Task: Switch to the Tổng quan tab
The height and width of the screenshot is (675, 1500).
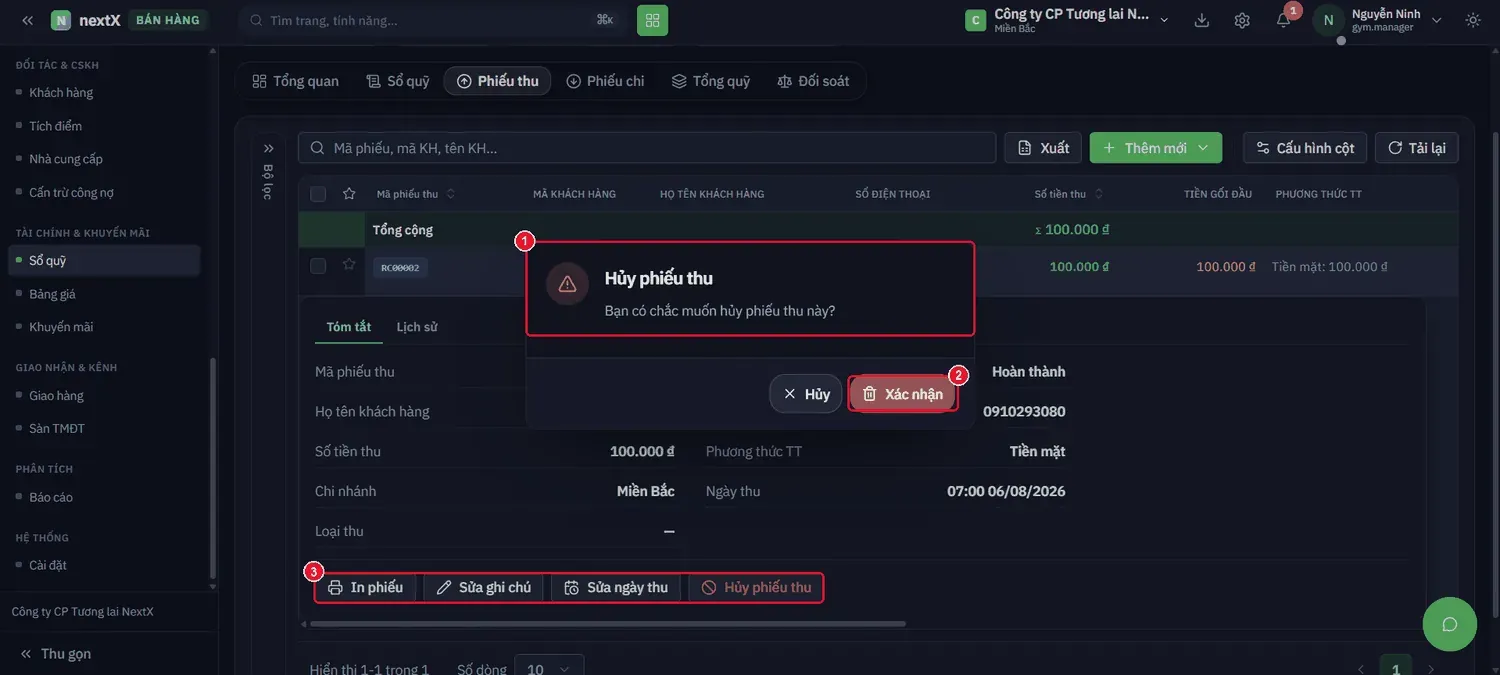Action: tap(296, 81)
